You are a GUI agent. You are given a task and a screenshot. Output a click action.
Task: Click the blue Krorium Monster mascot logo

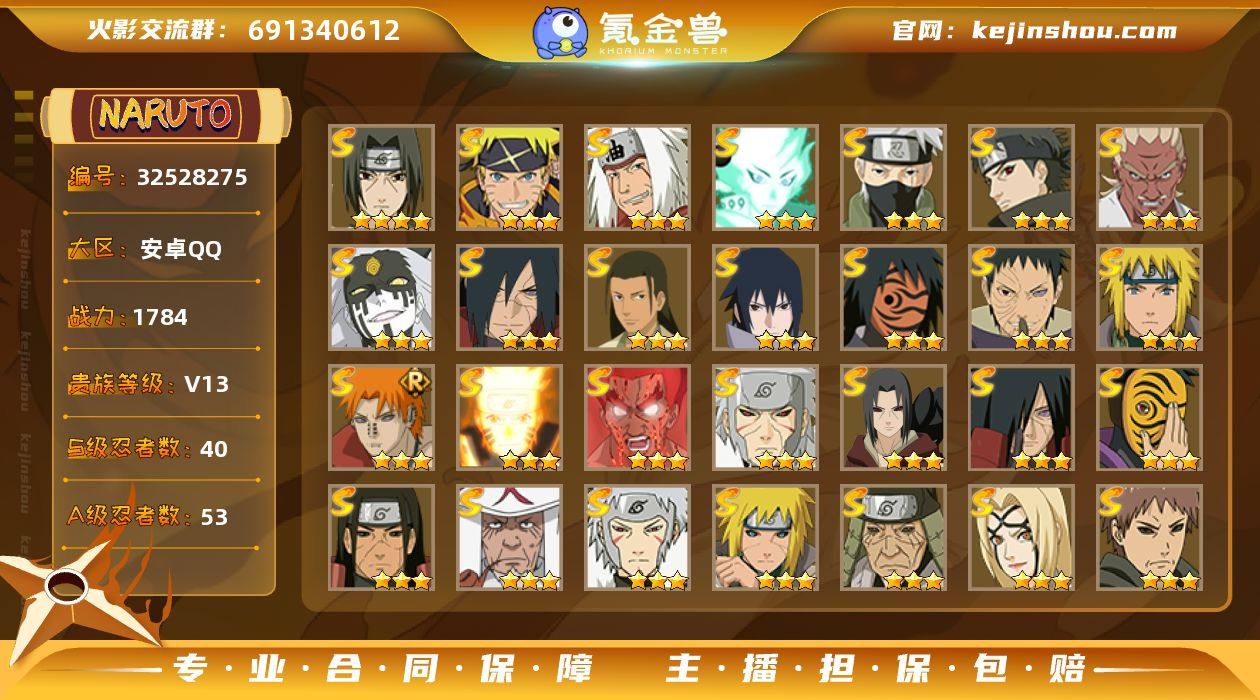click(x=560, y=32)
